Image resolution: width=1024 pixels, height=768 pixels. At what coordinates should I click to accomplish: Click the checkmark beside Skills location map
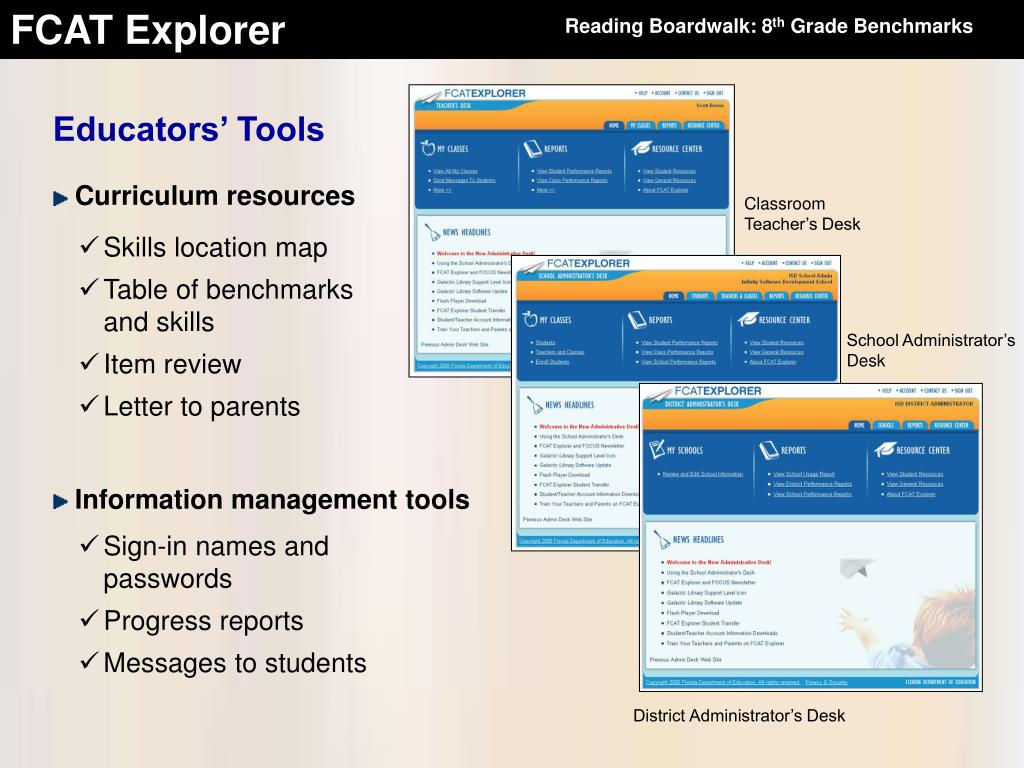[x=89, y=245]
